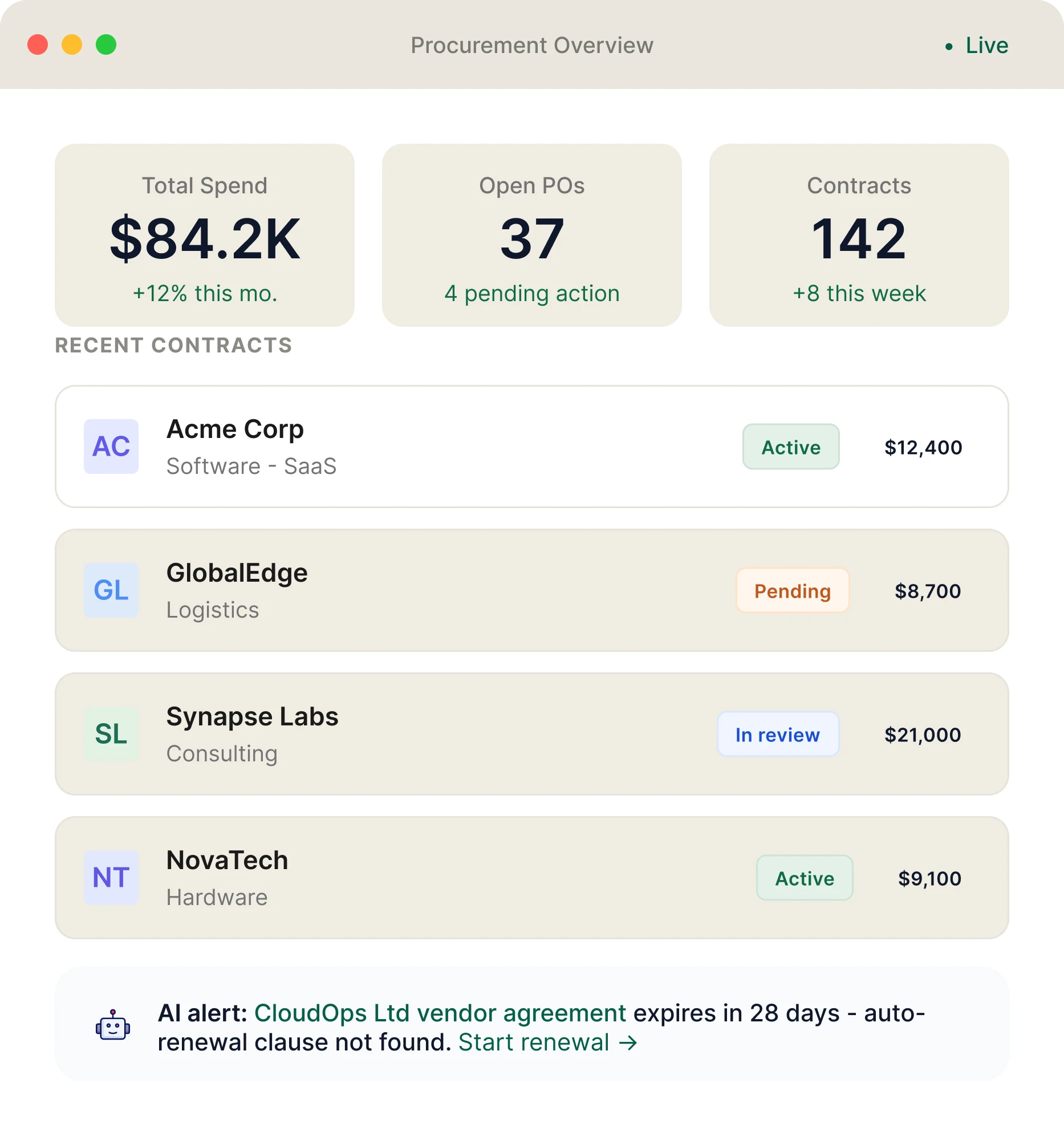
Task: Click the Procurement Overview title bar
Action: coord(531,45)
